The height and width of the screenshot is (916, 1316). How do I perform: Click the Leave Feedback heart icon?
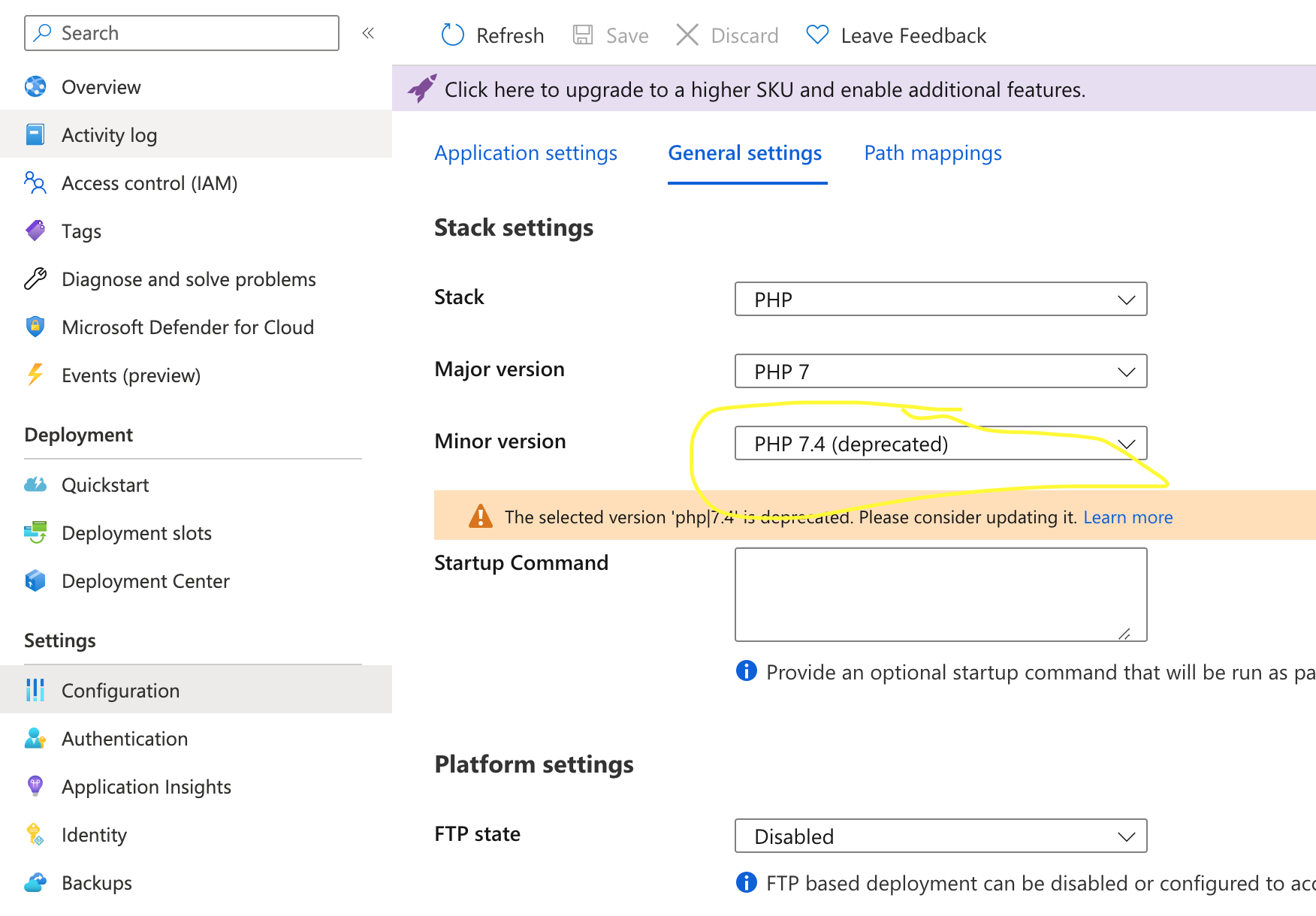point(817,35)
